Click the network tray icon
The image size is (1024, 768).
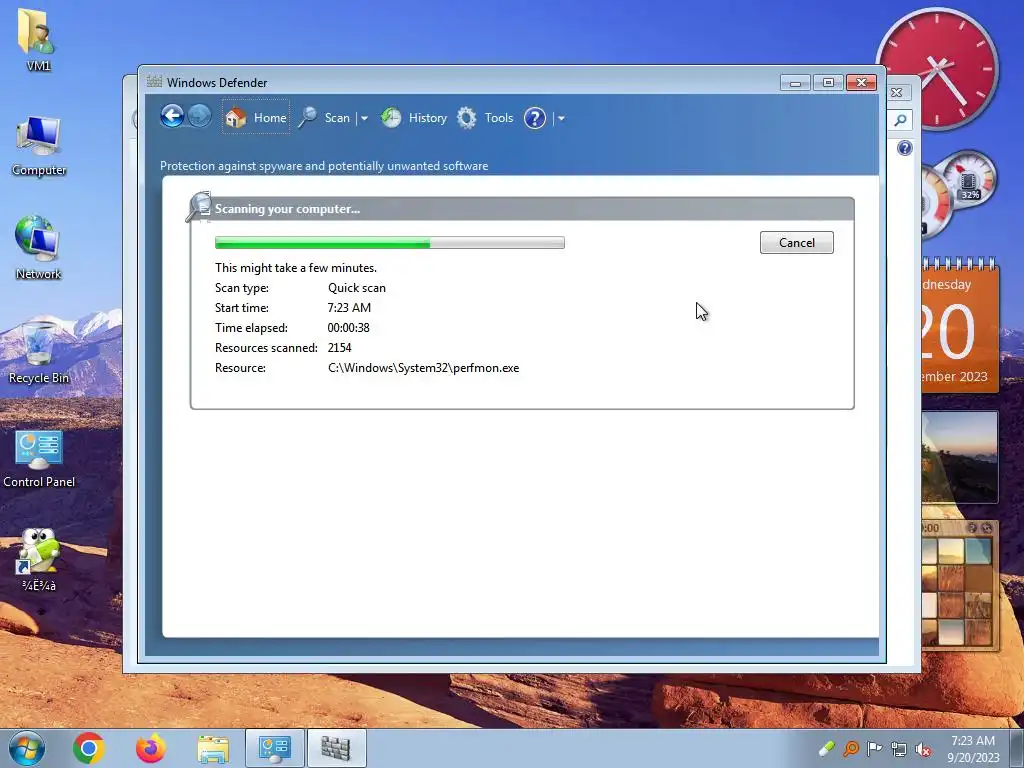[899, 749]
